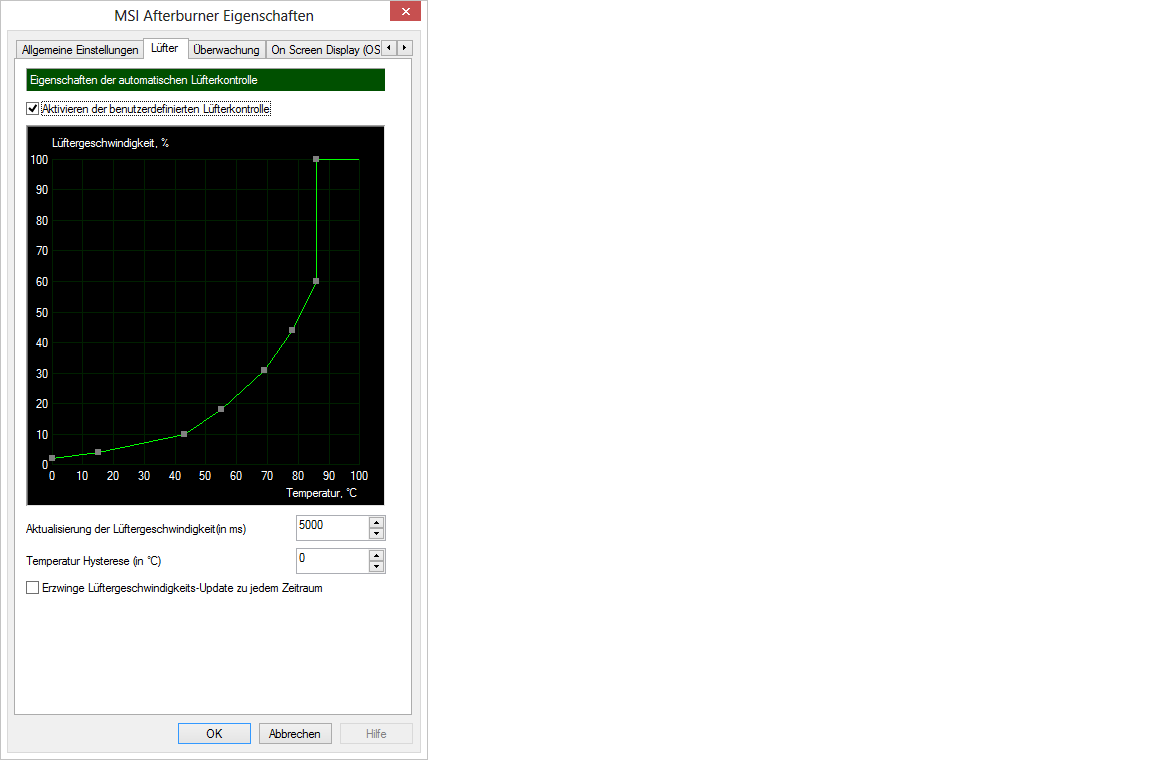Select fan curve point near 78°C

292,330
